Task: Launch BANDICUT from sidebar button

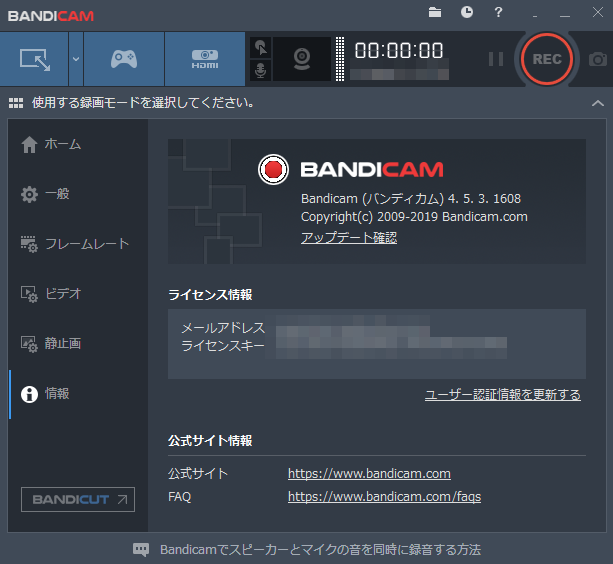Action: click(78, 500)
